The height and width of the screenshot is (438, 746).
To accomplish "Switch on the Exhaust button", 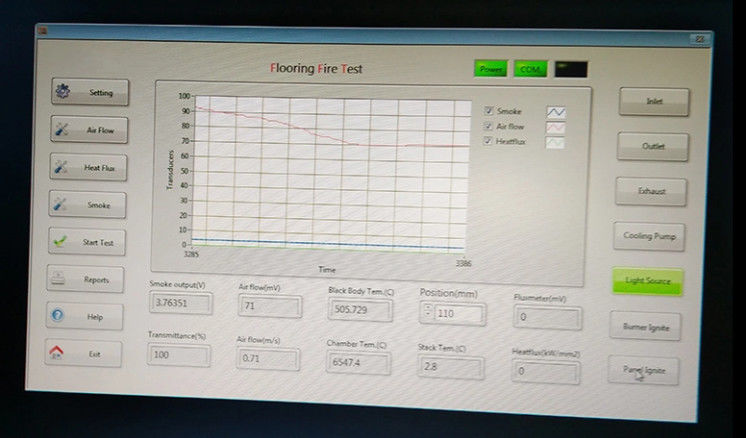I will [x=650, y=191].
